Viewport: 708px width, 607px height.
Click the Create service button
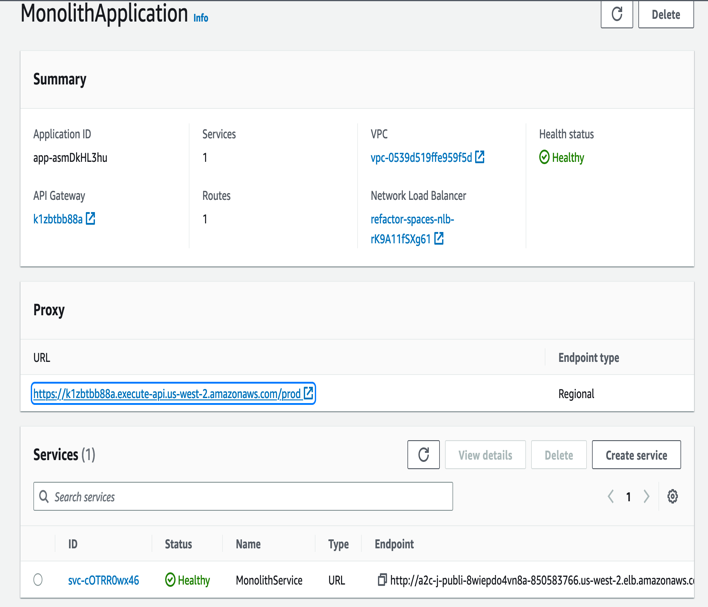(636, 455)
